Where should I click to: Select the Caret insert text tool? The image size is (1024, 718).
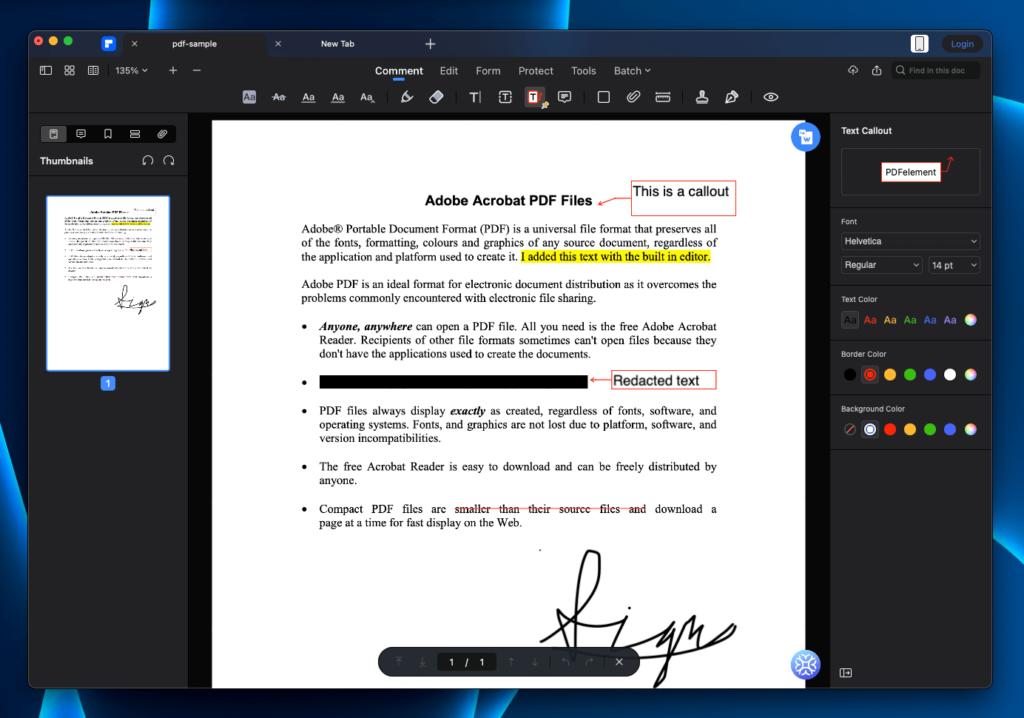pos(367,97)
